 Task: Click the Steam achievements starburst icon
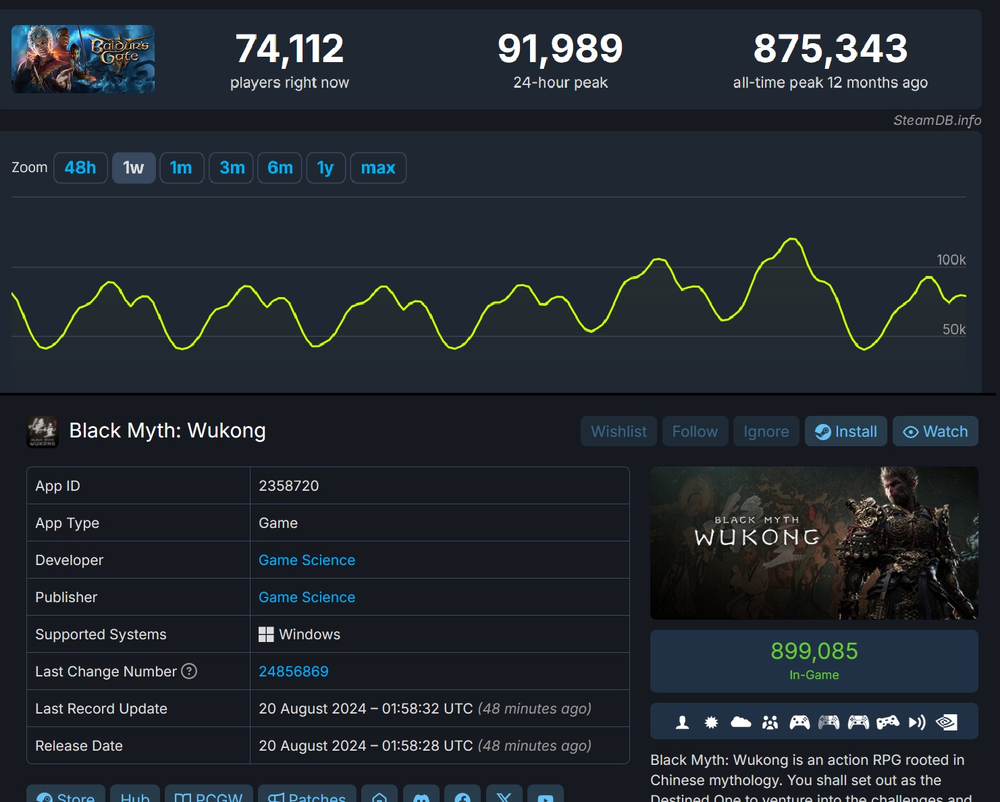[x=711, y=722]
